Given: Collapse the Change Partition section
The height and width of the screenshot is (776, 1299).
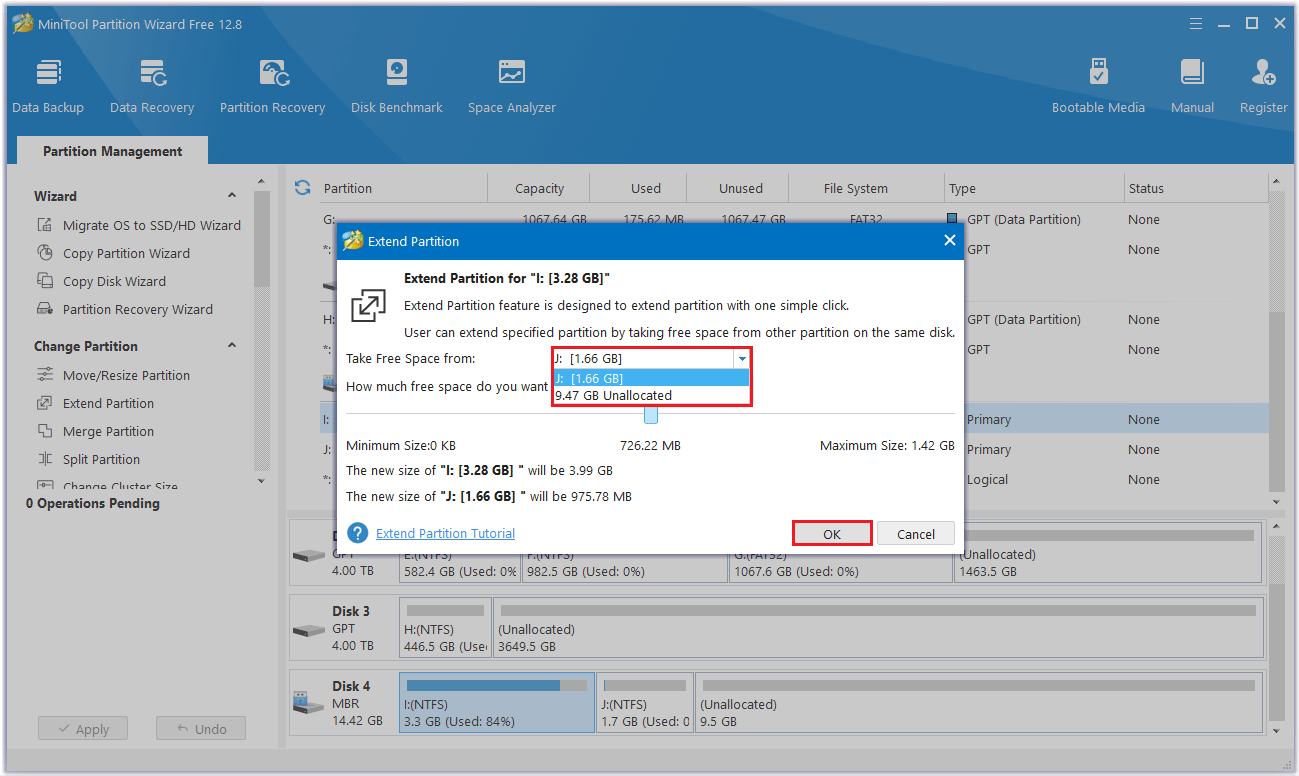Looking at the screenshot, I should click(232, 346).
